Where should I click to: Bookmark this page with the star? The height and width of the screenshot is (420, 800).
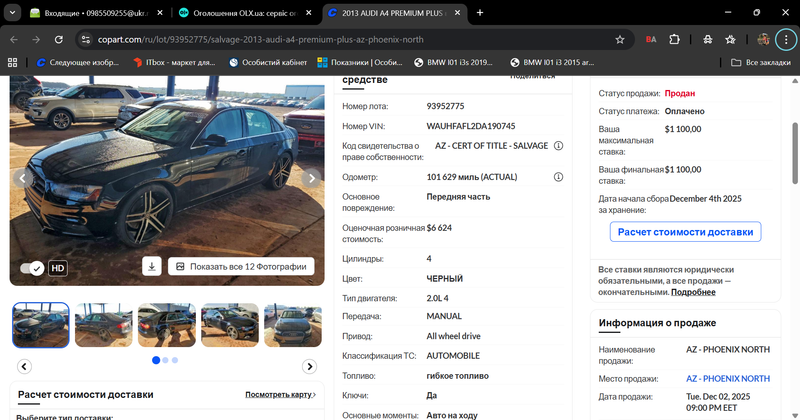point(620,39)
